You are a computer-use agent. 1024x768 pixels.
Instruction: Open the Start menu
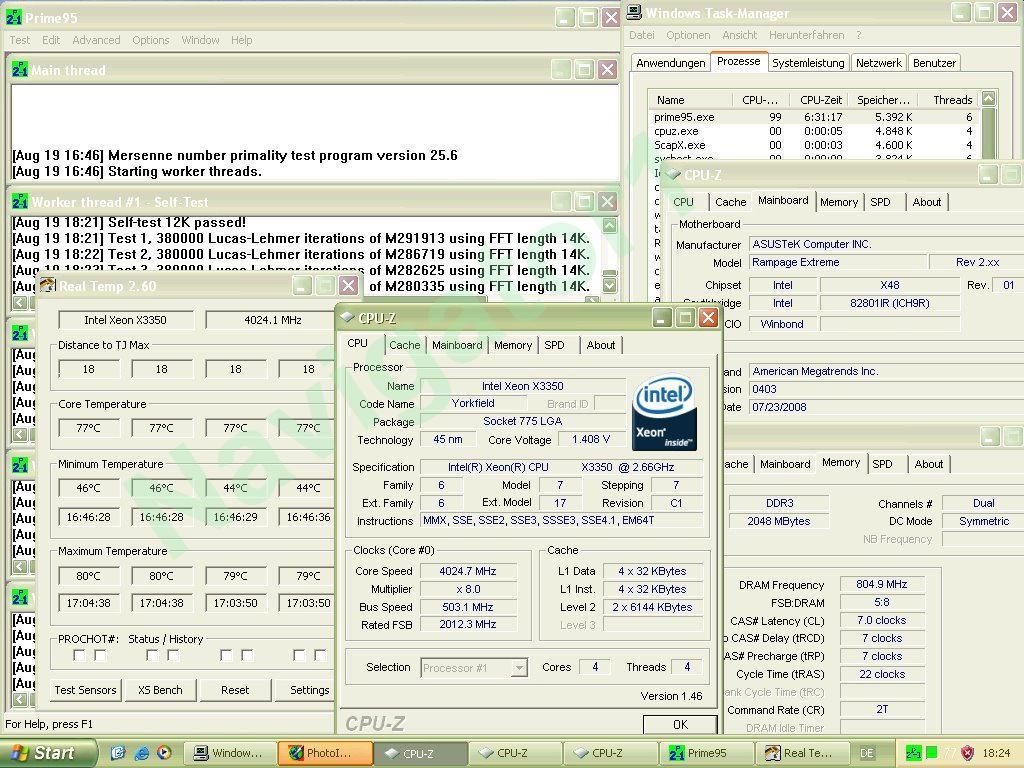(x=47, y=753)
